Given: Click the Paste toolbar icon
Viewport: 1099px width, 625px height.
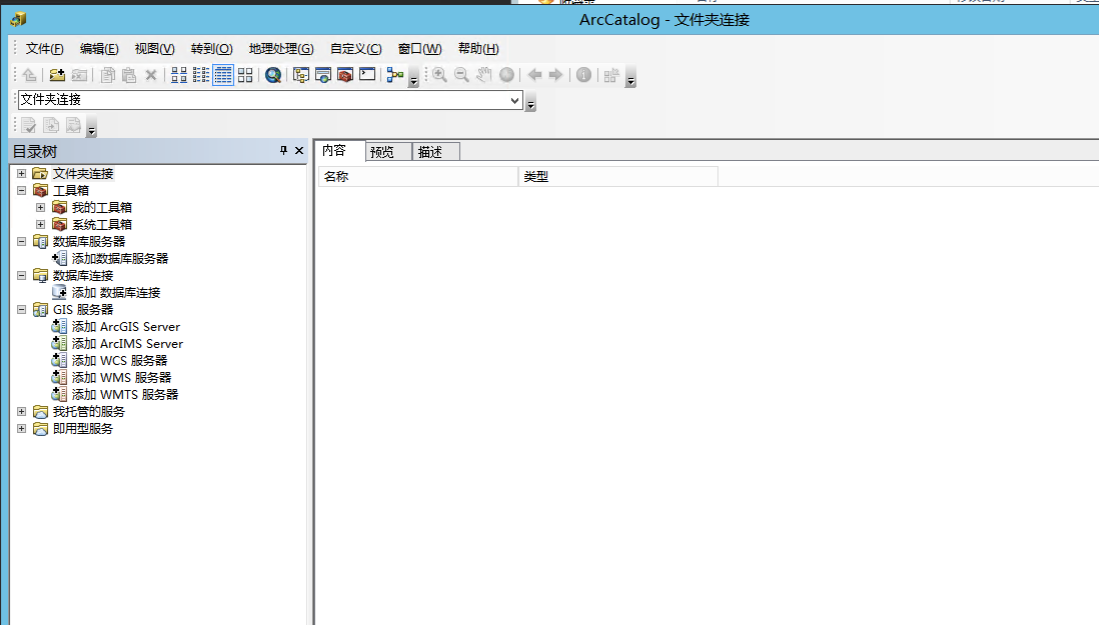Looking at the screenshot, I should click(x=129, y=75).
